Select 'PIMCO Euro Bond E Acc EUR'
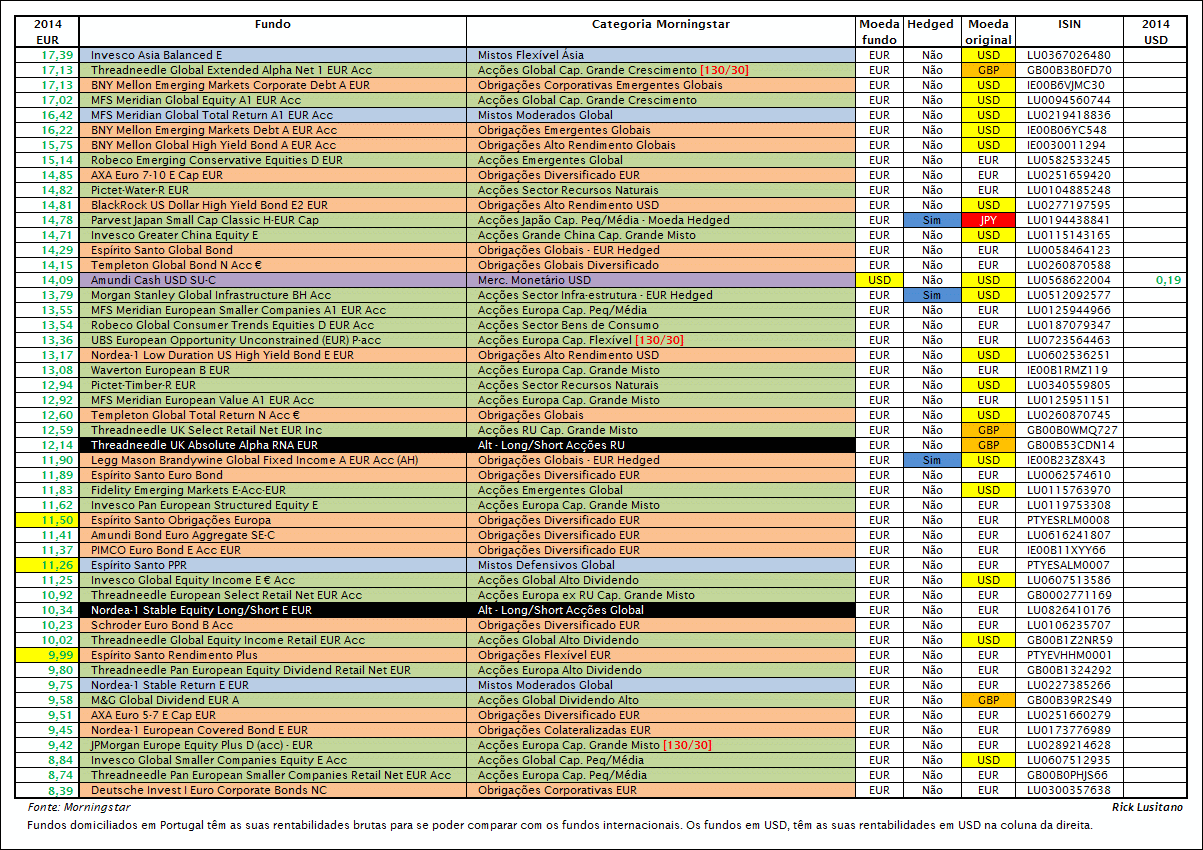Image resolution: width=1203 pixels, height=850 pixels. 273,550
